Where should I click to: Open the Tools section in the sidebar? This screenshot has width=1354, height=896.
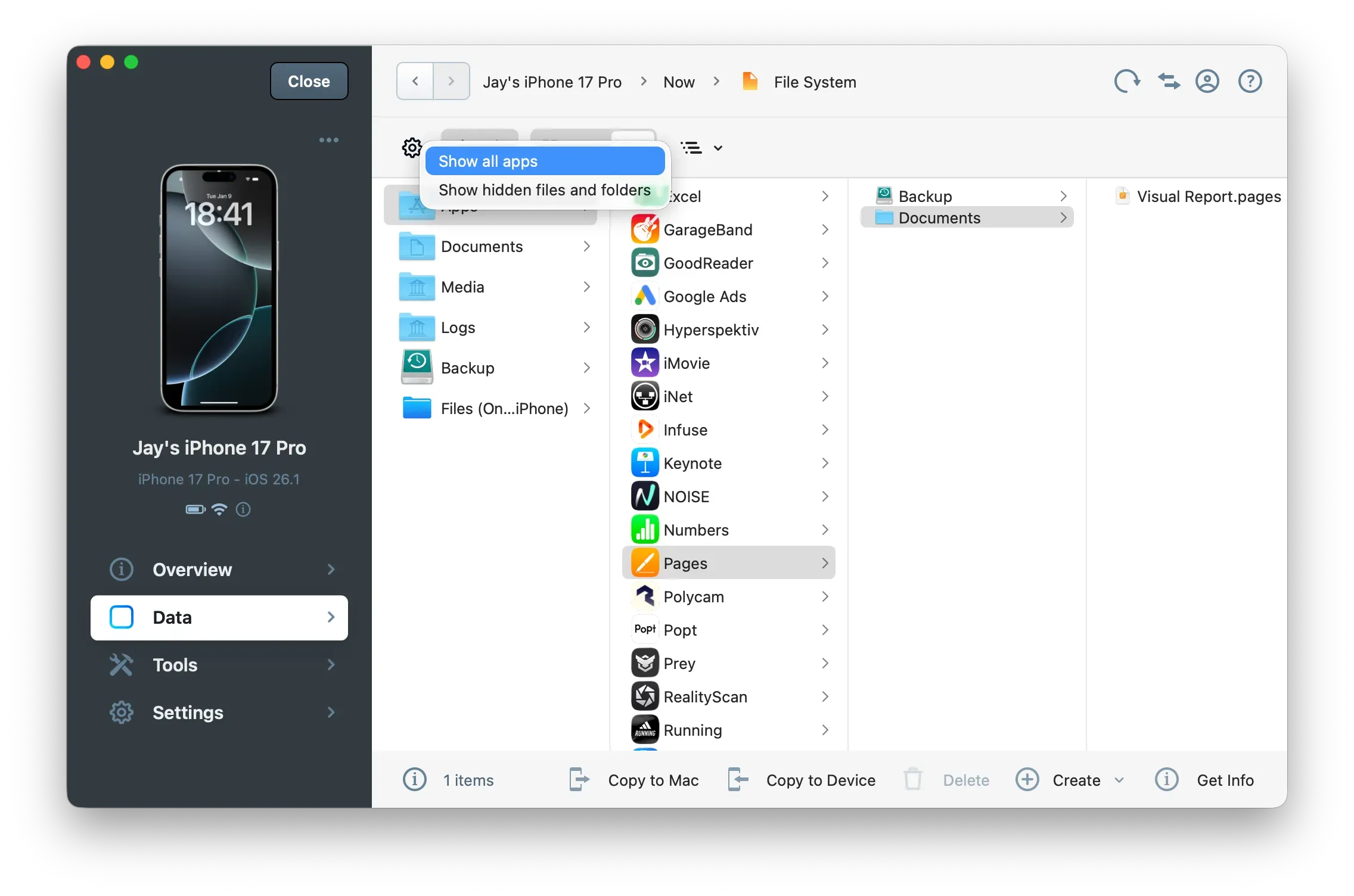click(x=174, y=665)
